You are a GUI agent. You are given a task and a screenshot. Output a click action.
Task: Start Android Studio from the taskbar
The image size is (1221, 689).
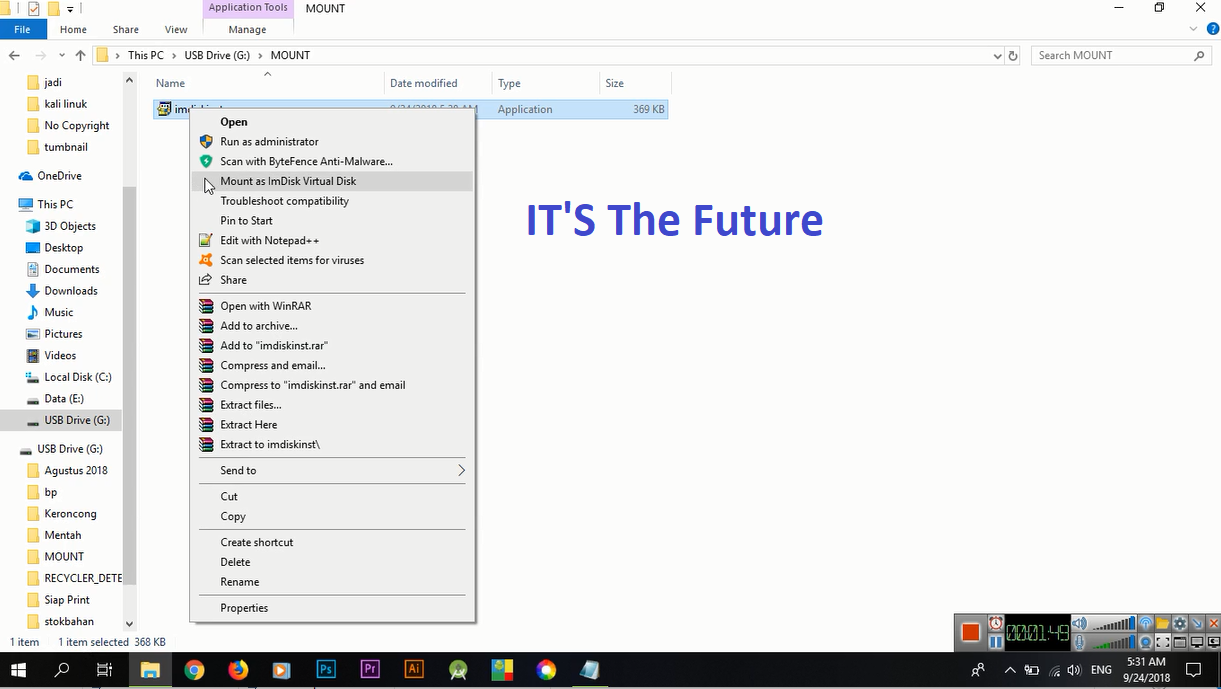point(457,669)
